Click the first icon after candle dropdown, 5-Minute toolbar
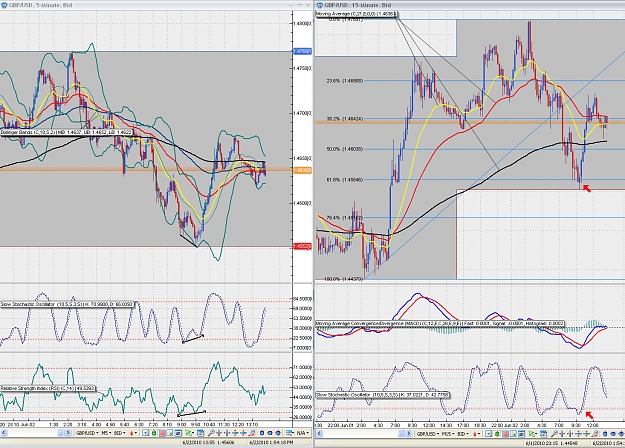This screenshot has width=625, height=448. click(145, 433)
